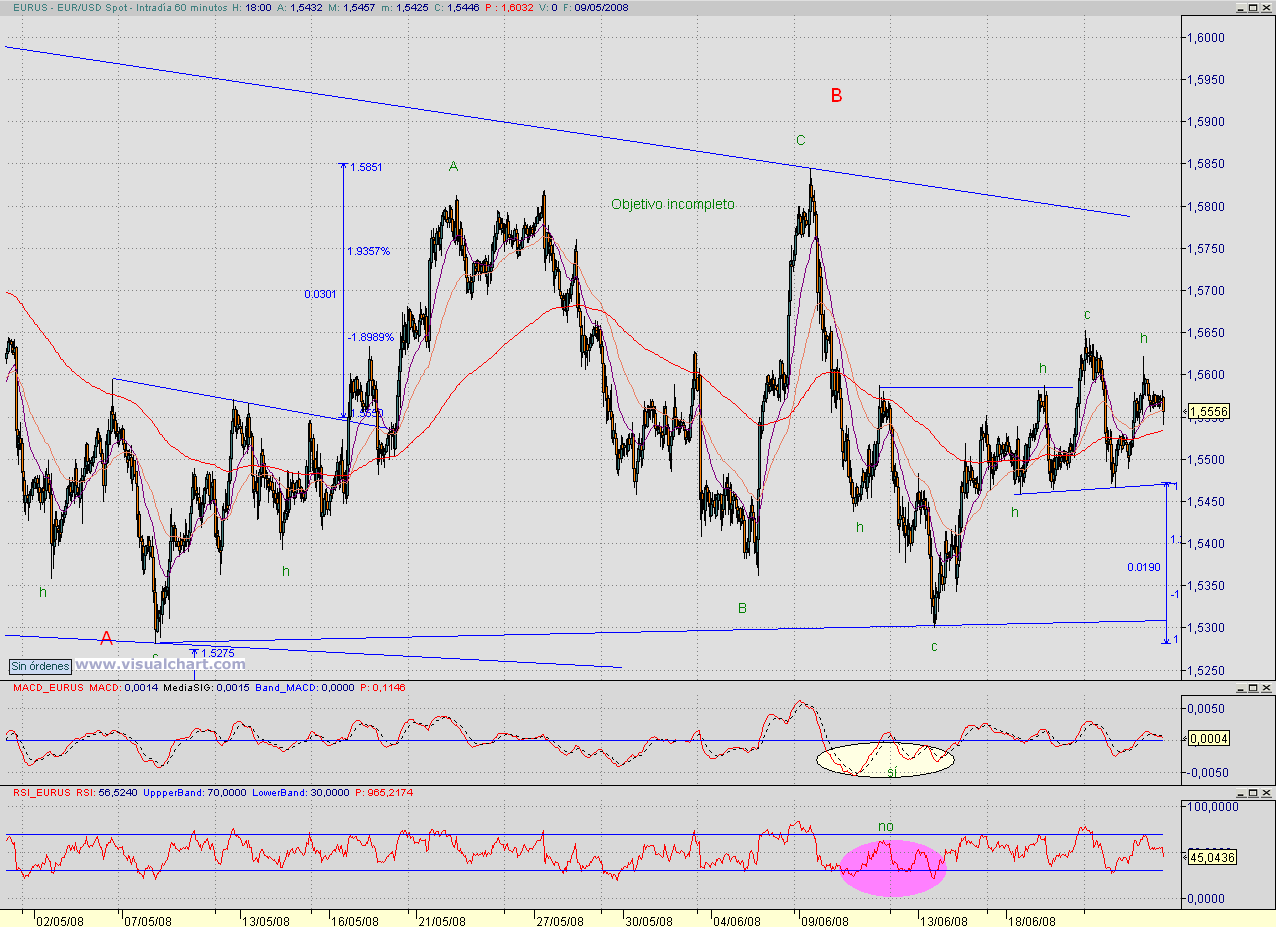Click the Sin órdenes button
The height and width of the screenshot is (927, 1276).
(39, 666)
